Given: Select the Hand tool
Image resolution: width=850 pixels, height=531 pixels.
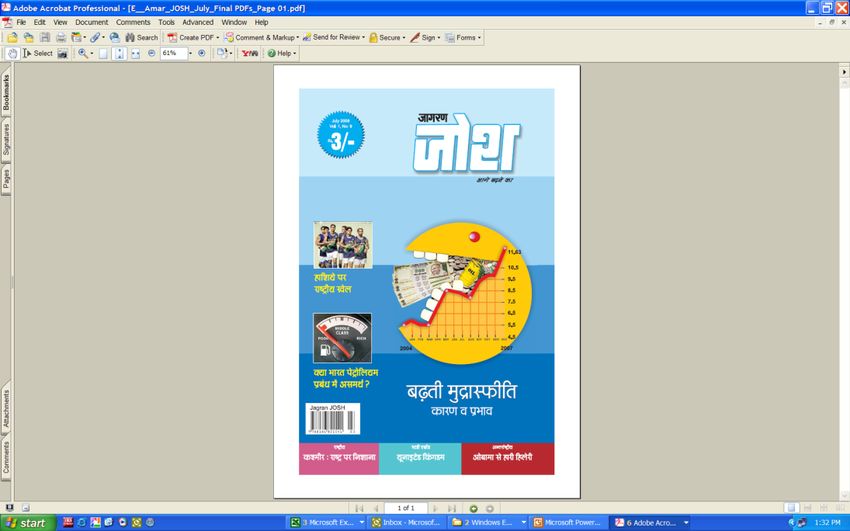Looking at the screenshot, I should click(x=12, y=53).
